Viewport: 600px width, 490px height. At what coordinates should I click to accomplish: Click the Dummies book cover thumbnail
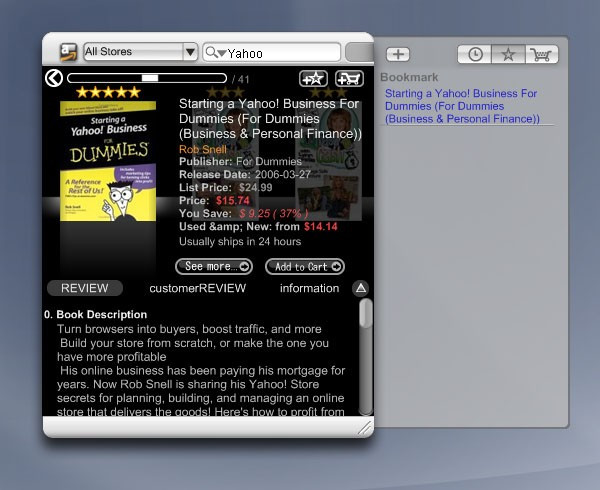click(108, 161)
